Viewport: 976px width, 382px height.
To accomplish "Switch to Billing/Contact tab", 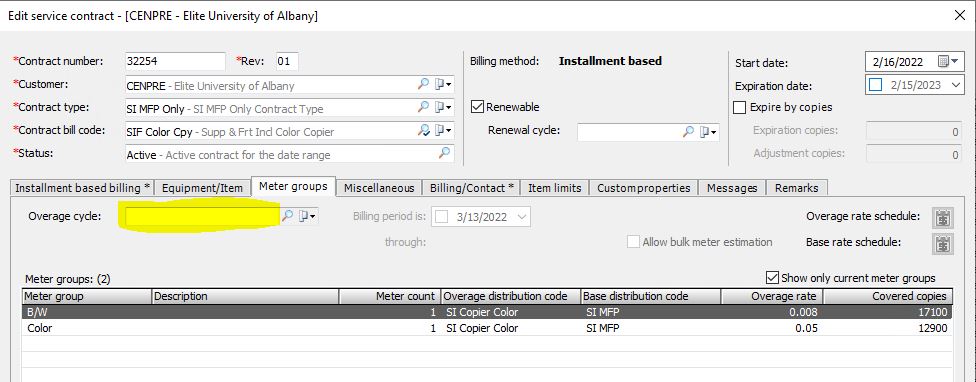I will [x=471, y=188].
